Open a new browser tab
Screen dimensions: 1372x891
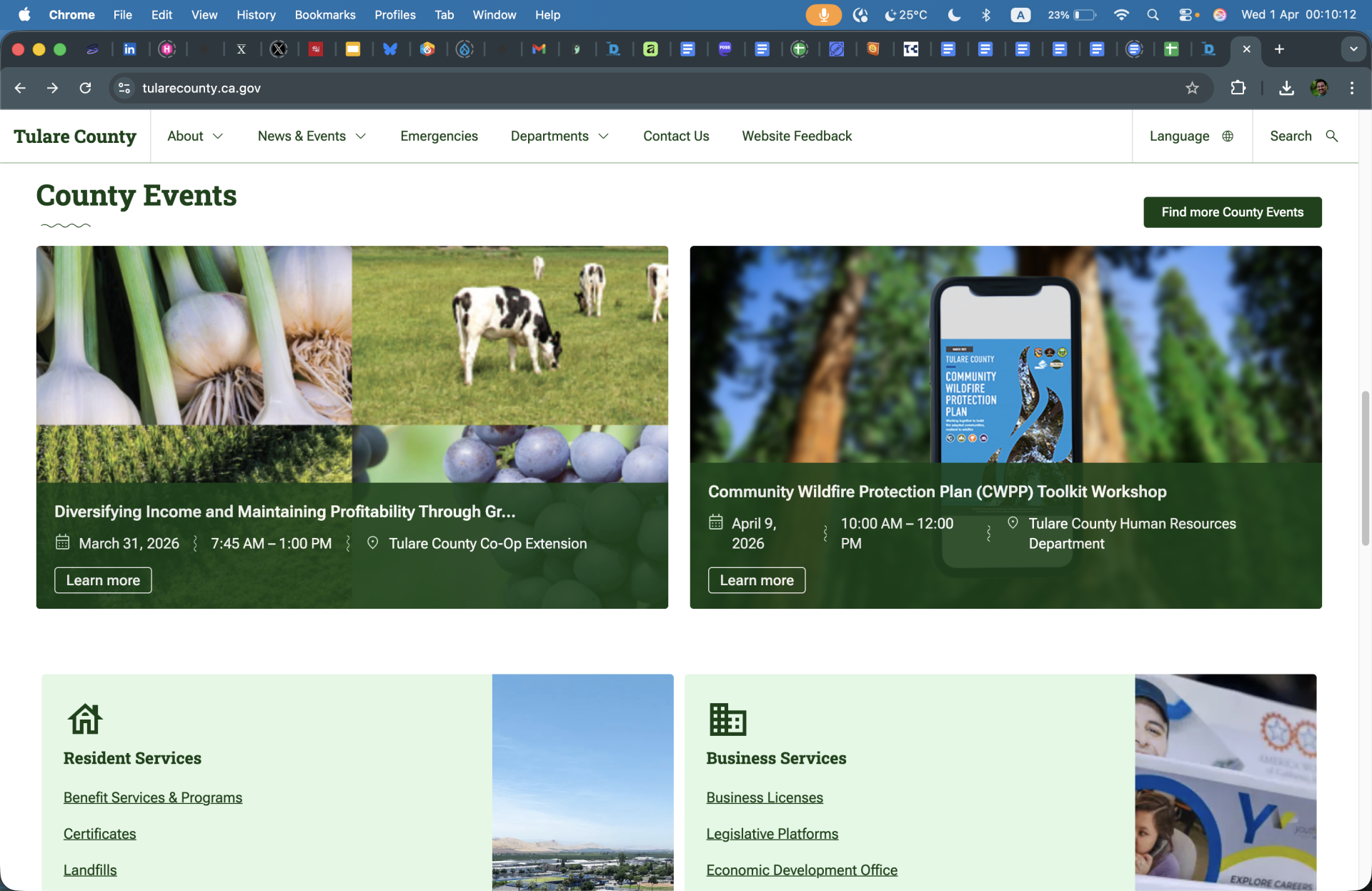pos(1279,49)
